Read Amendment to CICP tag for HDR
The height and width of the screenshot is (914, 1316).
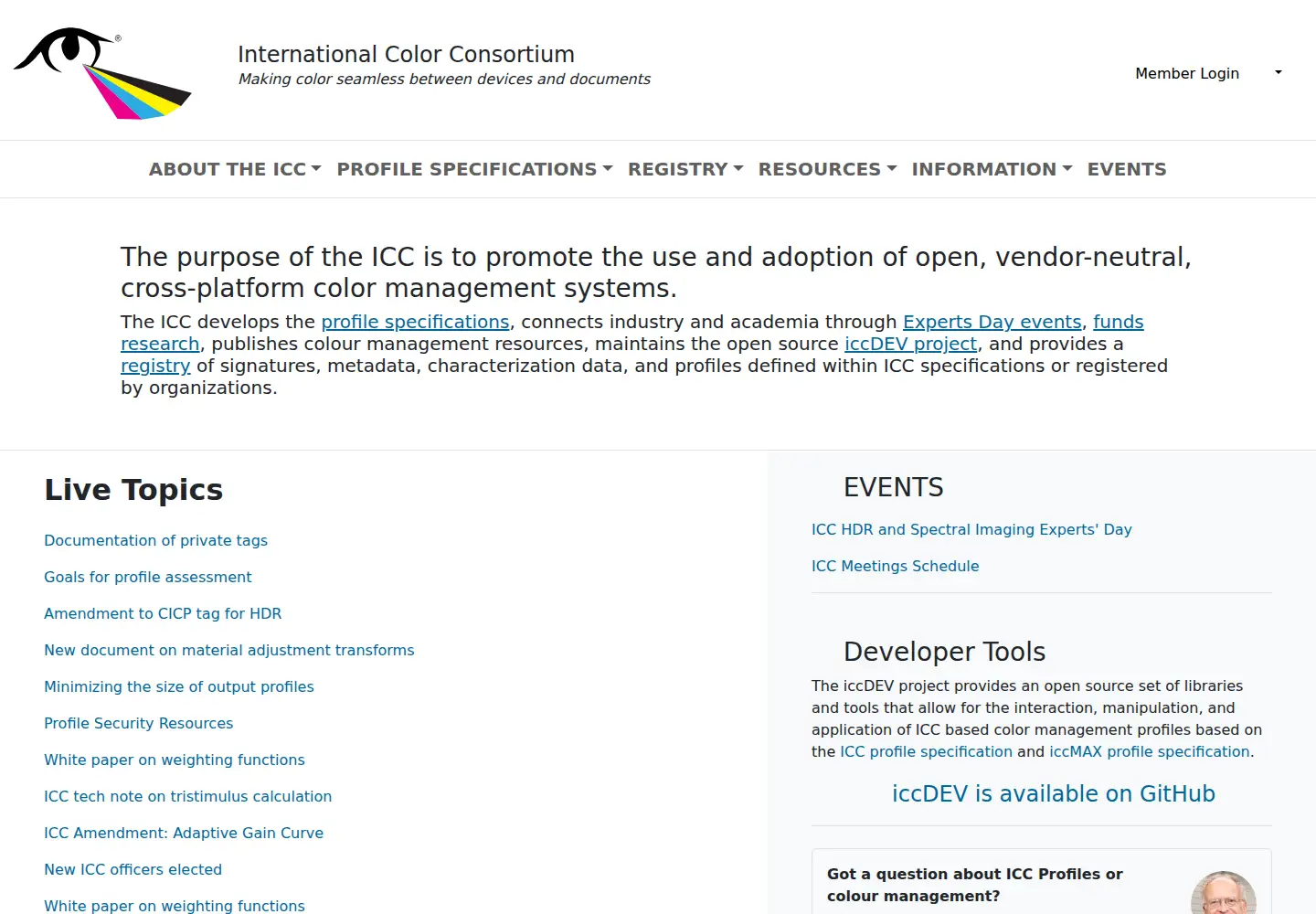tap(163, 613)
